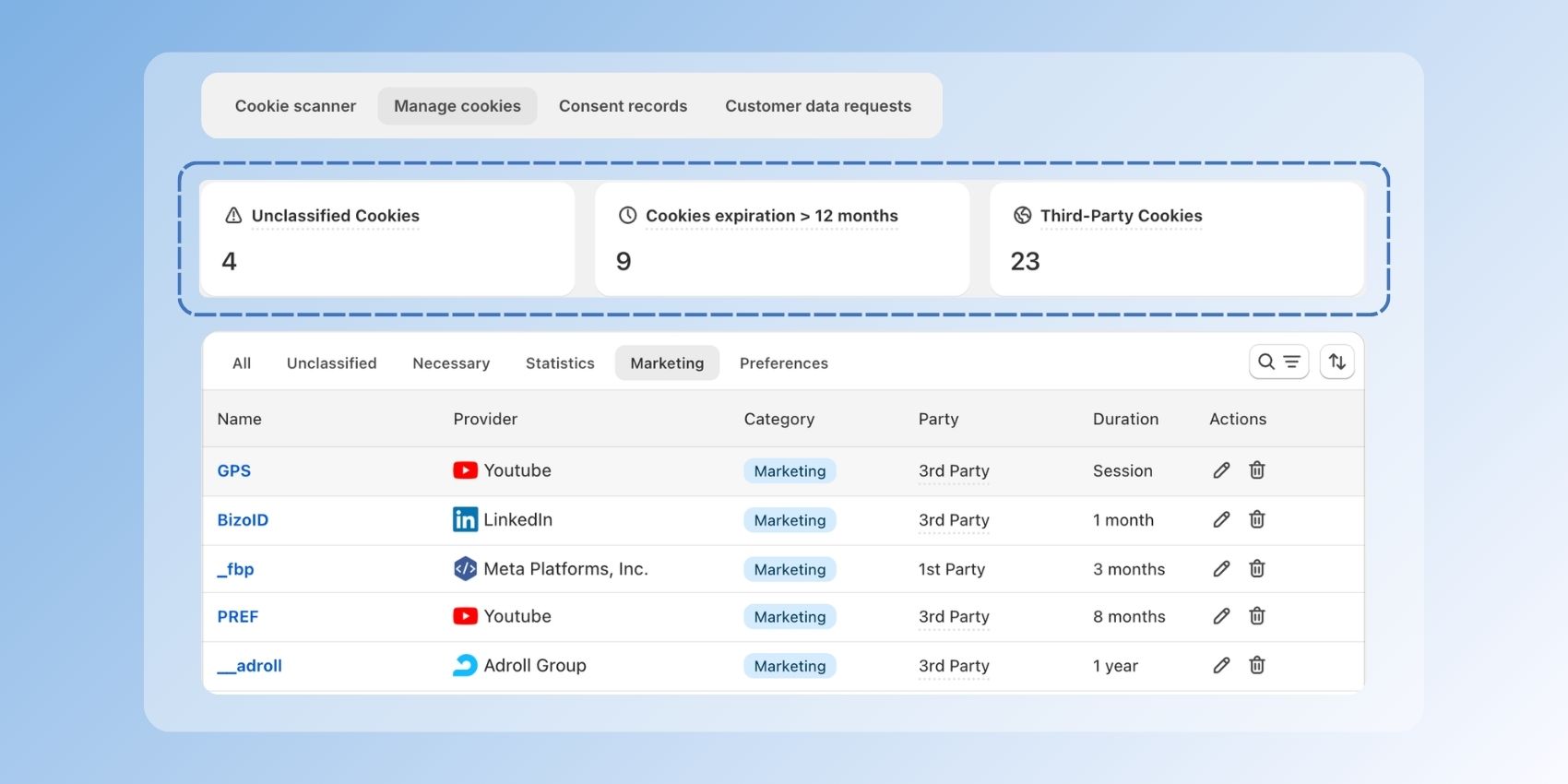Image resolution: width=1568 pixels, height=784 pixels.
Task: Click Marketing badge in _fbp row
Action: pyautogui.click(x=790, y=569)
